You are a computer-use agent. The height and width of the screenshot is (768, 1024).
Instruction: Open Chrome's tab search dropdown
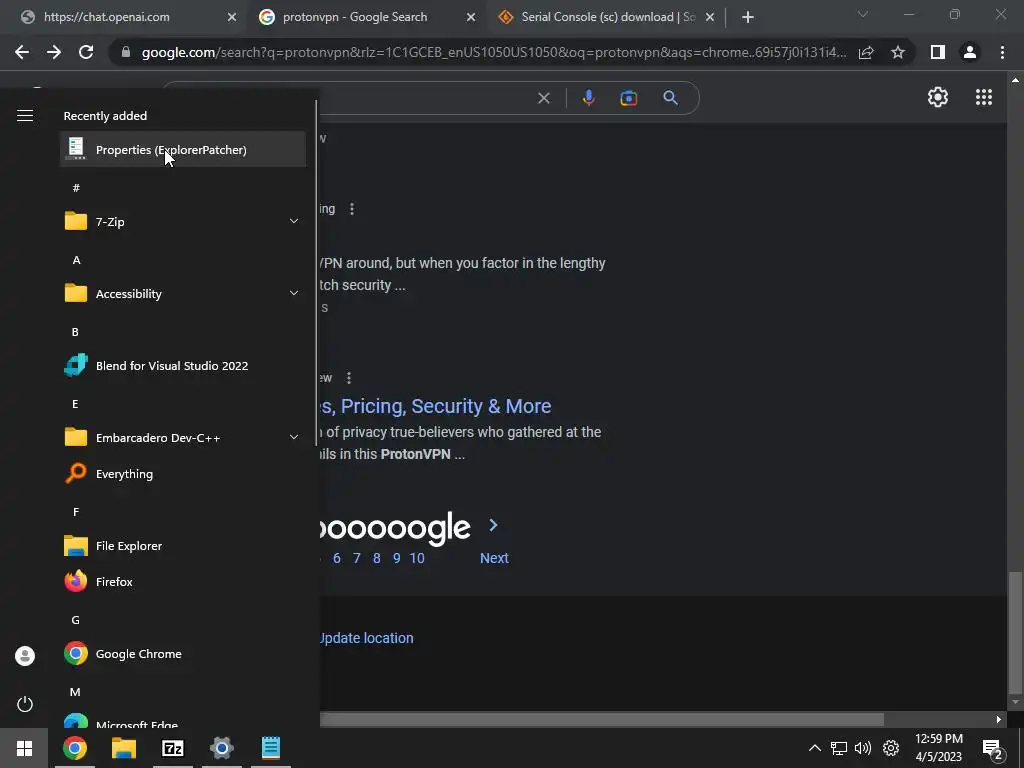click(863, 14)
